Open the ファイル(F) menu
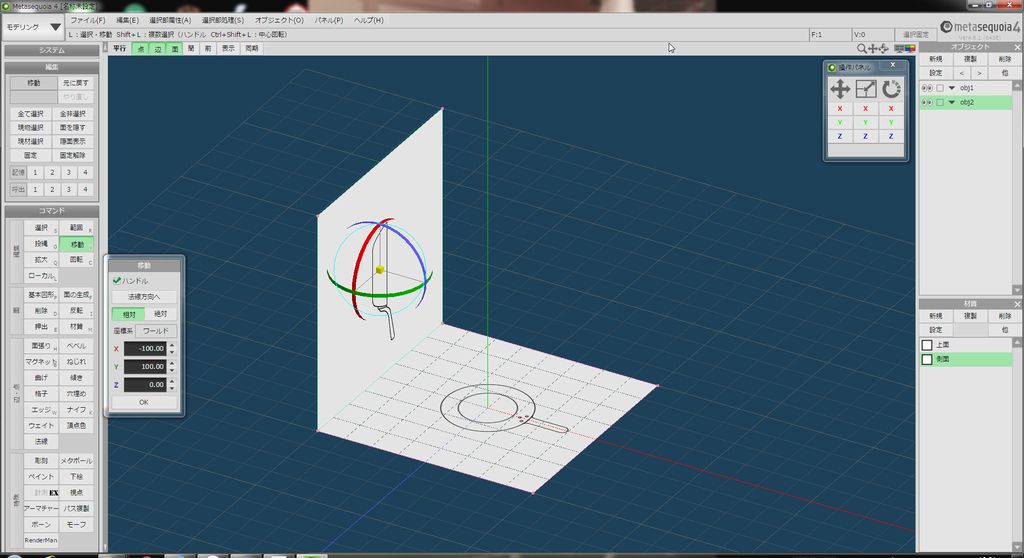The width and height of the screenshot is (1024, 558). tap(88, 20)
